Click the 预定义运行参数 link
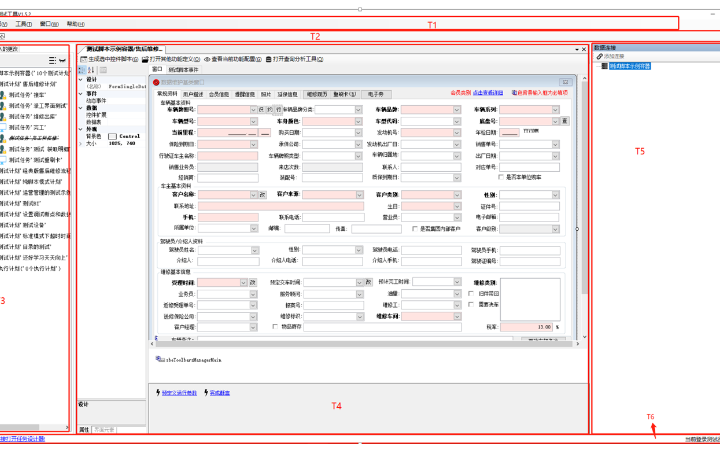Image resolution: width=720 pixels, height=450 pixels. coord(180,393)
